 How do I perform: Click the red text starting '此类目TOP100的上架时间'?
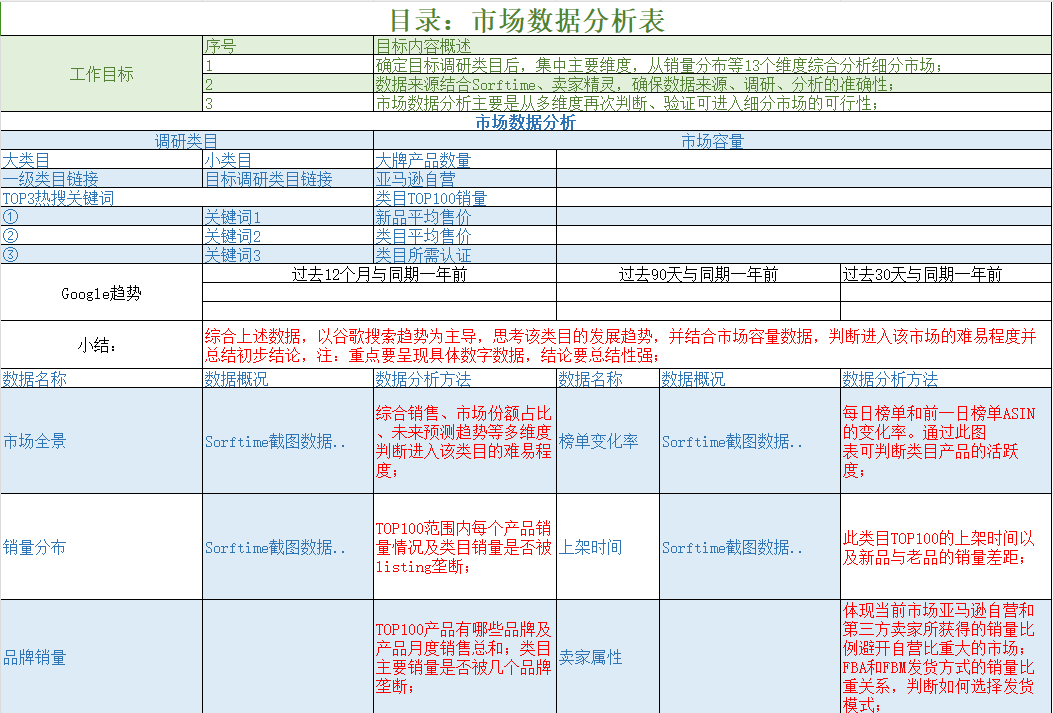(x=946, y=546)
